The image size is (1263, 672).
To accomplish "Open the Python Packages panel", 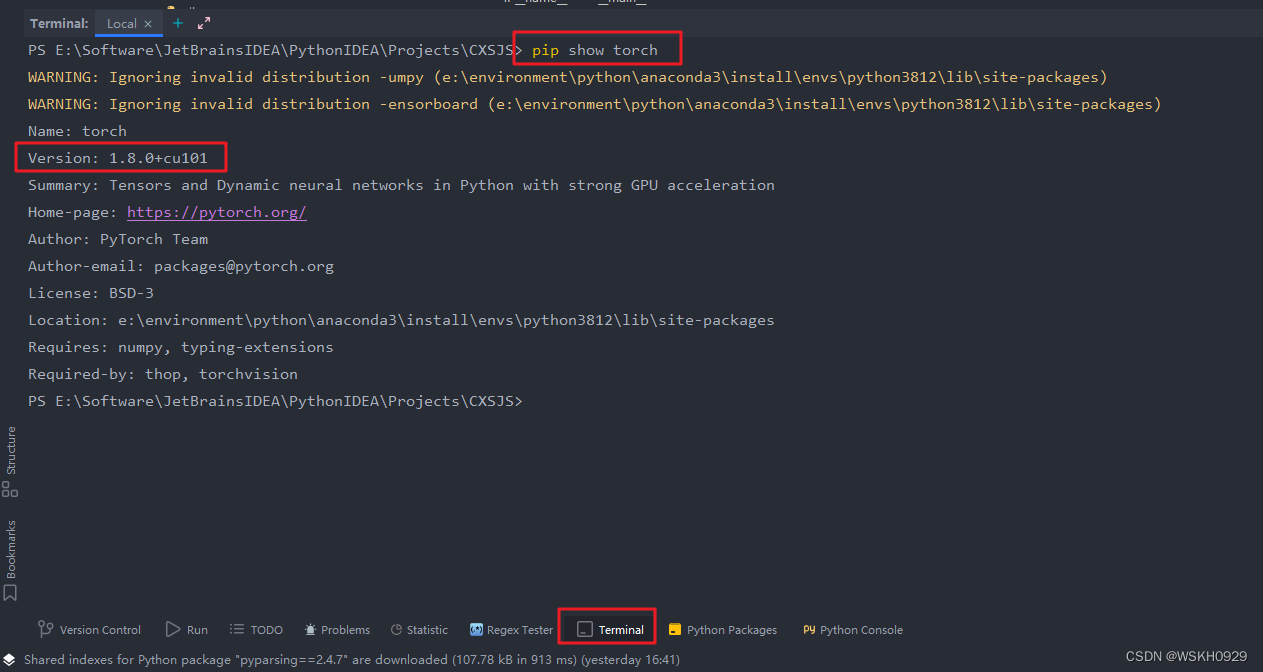I will click(722, 630).
